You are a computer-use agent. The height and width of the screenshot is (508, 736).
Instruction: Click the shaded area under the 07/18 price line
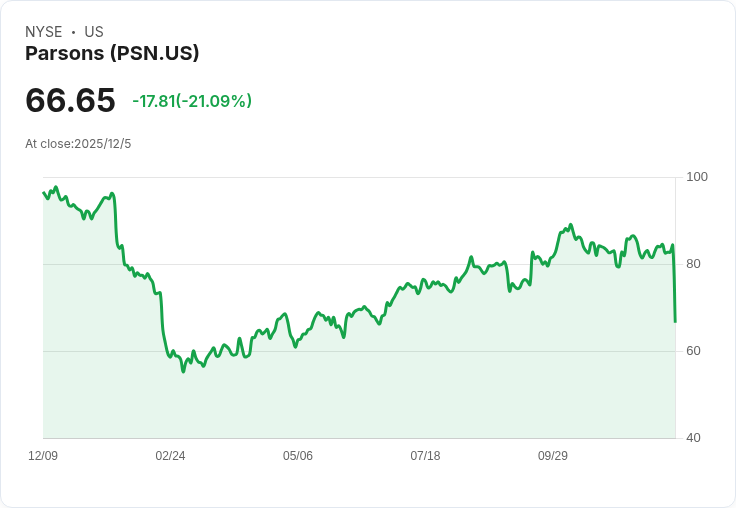click(425, 366)
